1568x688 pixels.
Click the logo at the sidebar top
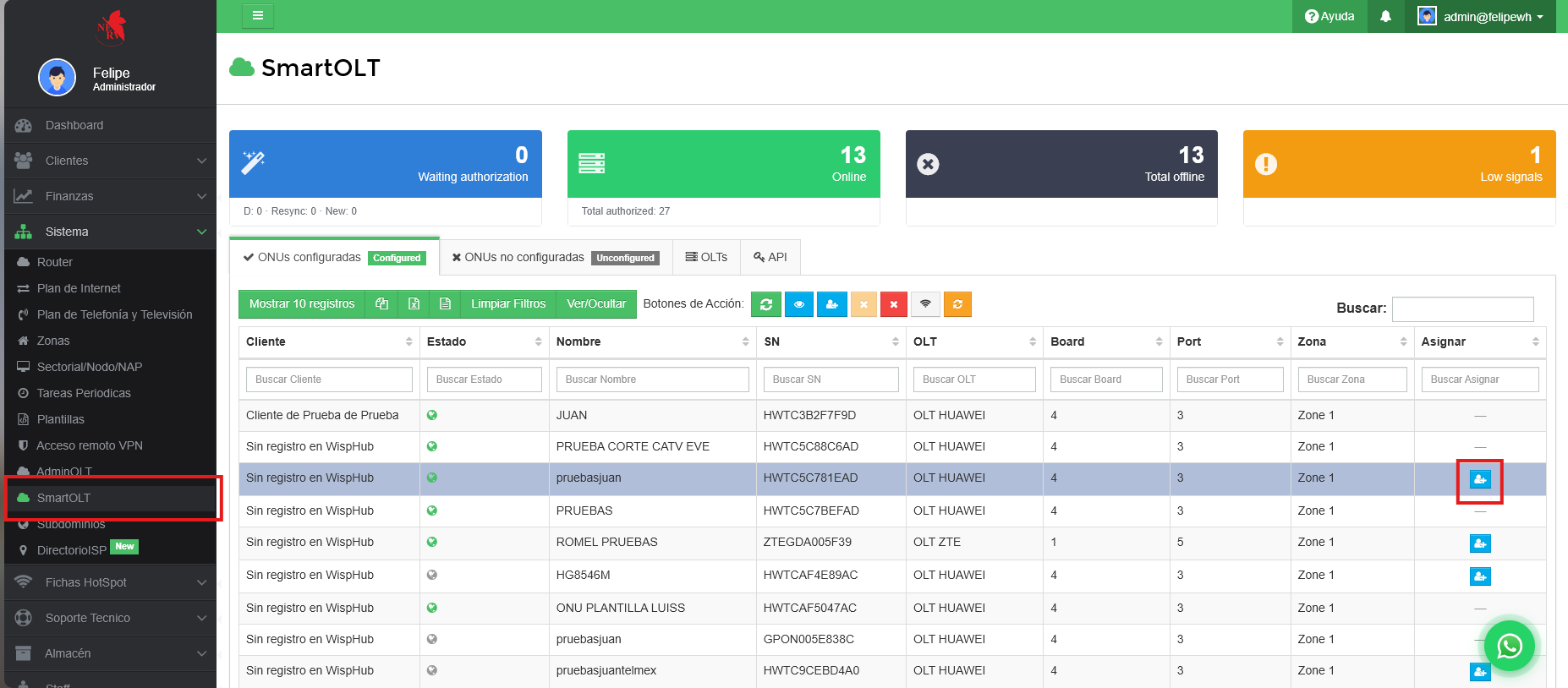tap(111, 28)
